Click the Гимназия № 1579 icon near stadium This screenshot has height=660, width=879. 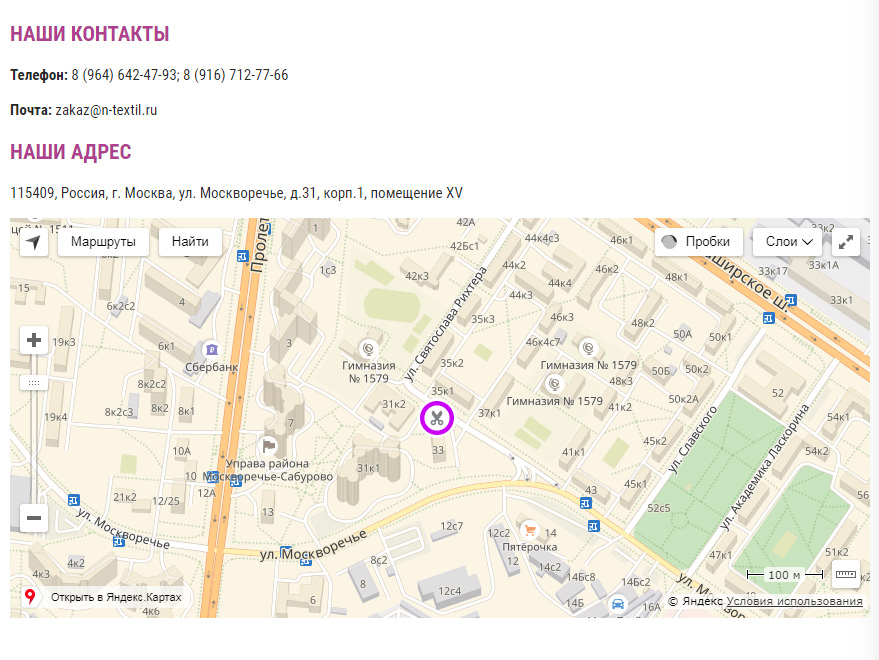tap(368, 348)
